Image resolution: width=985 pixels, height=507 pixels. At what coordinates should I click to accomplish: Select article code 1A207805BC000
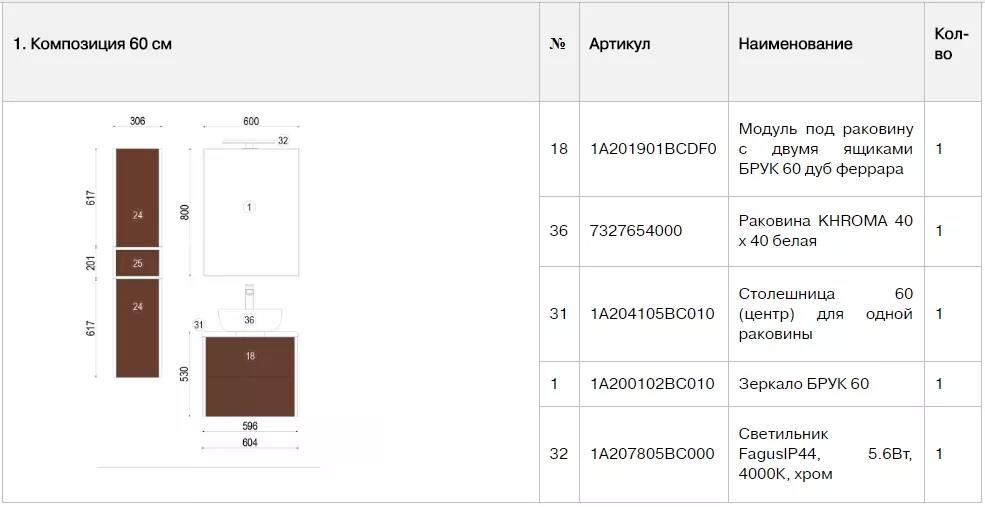[x=652, y=454]
